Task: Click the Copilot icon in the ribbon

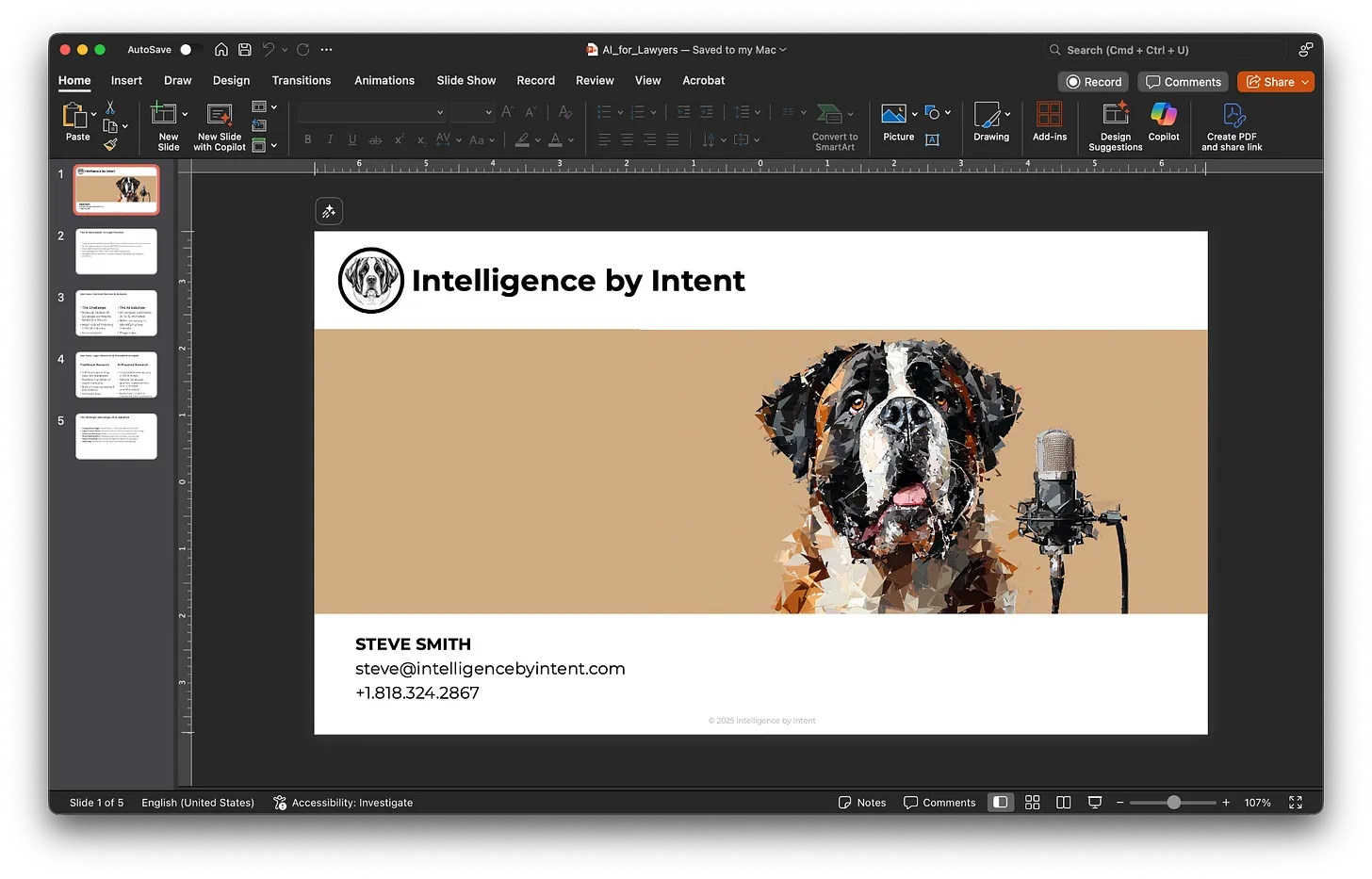Action: pyautogui.click(x=1163, y=116)
